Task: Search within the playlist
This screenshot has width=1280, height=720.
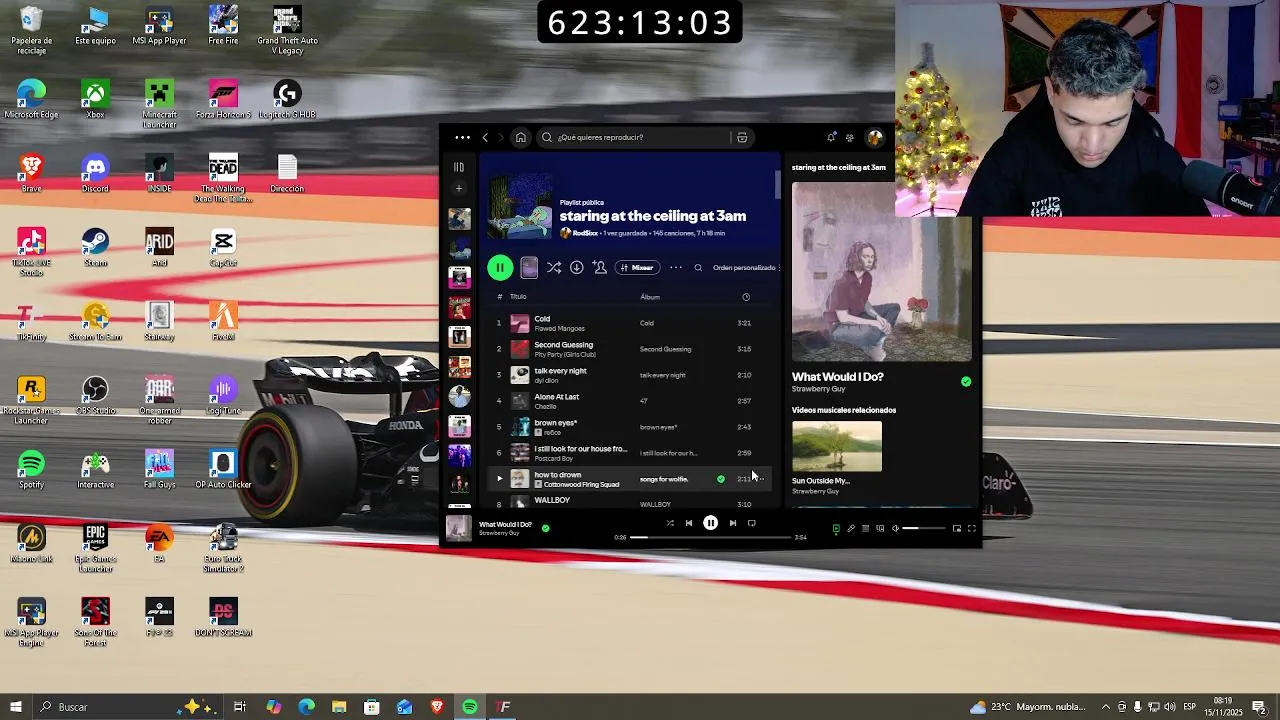Action: (x=698, y=267)
